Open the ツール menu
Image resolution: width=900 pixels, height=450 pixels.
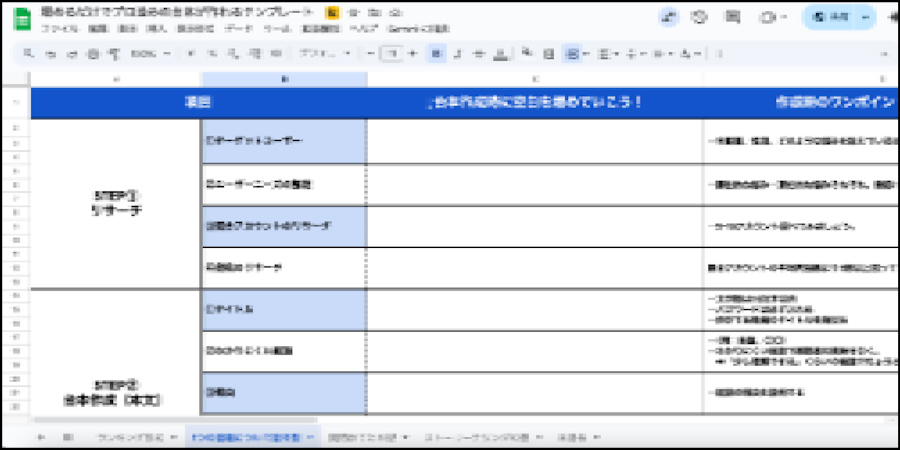(x=277, y=29)
